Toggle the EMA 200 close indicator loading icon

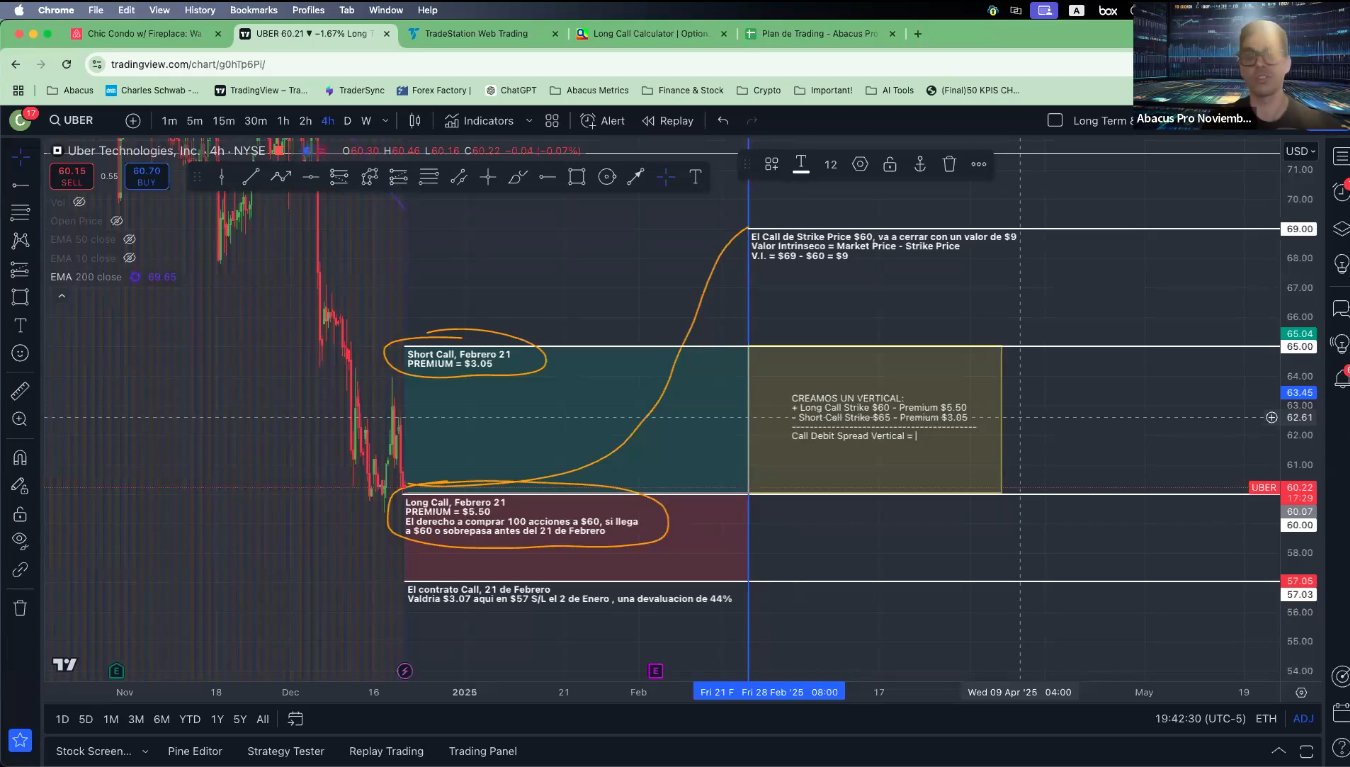[136, 277]
